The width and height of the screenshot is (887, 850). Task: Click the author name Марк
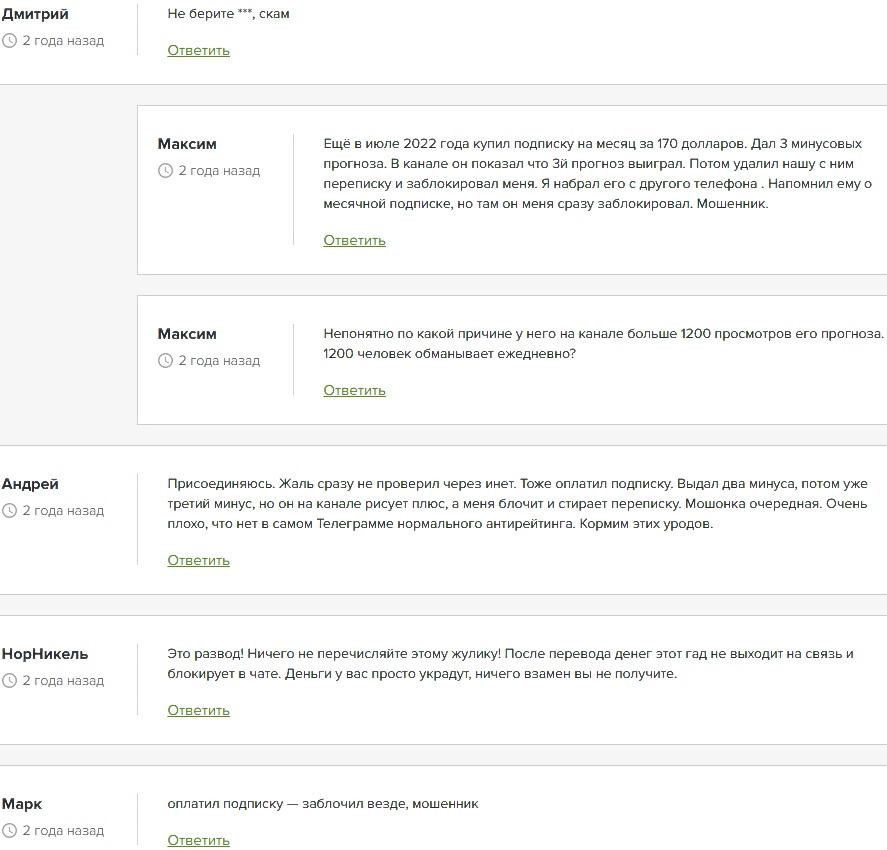[22, 804]
